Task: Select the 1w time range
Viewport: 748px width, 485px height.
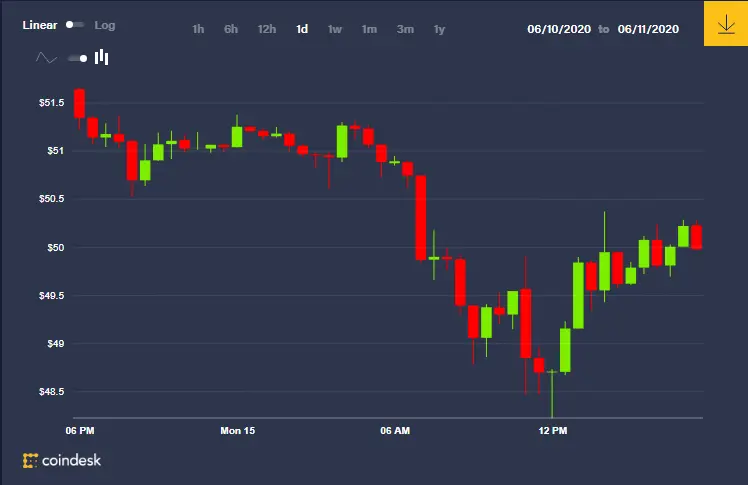Action: [x=335, y=29]
